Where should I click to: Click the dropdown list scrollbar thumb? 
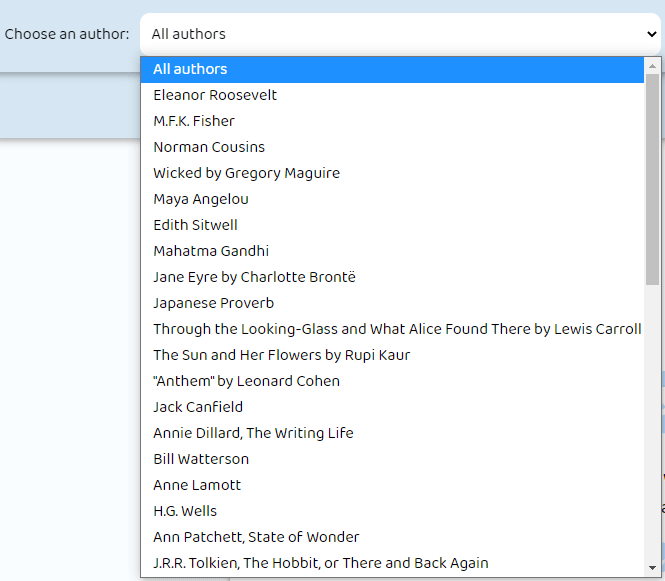tap(652, 179)
